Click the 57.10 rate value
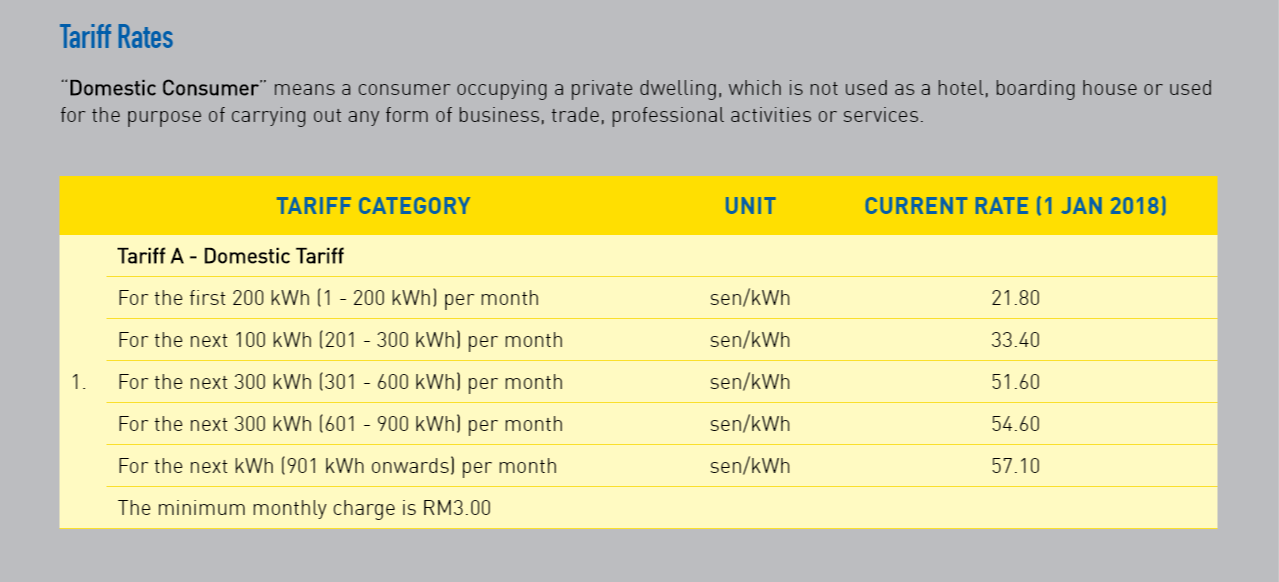Image resolution: width=1279 pixels, height=582 pixels. 1015,466
